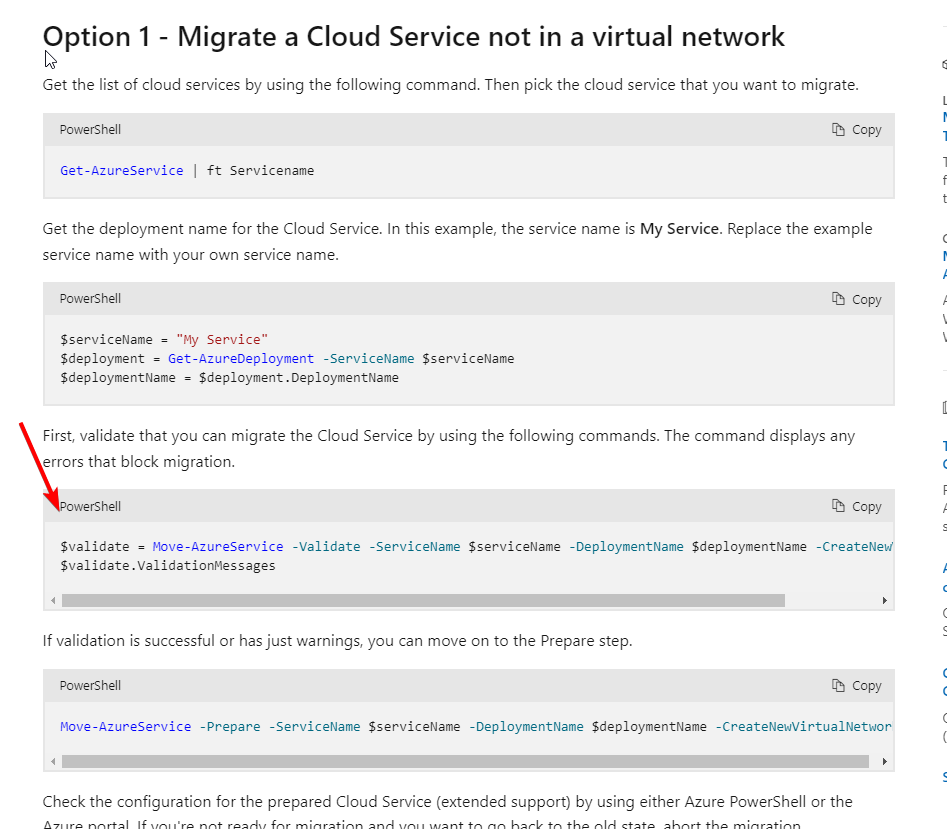Click the PowerShell label above -Prepare block
Viewport: 947px width, 829px height.
tap(90, 686)
